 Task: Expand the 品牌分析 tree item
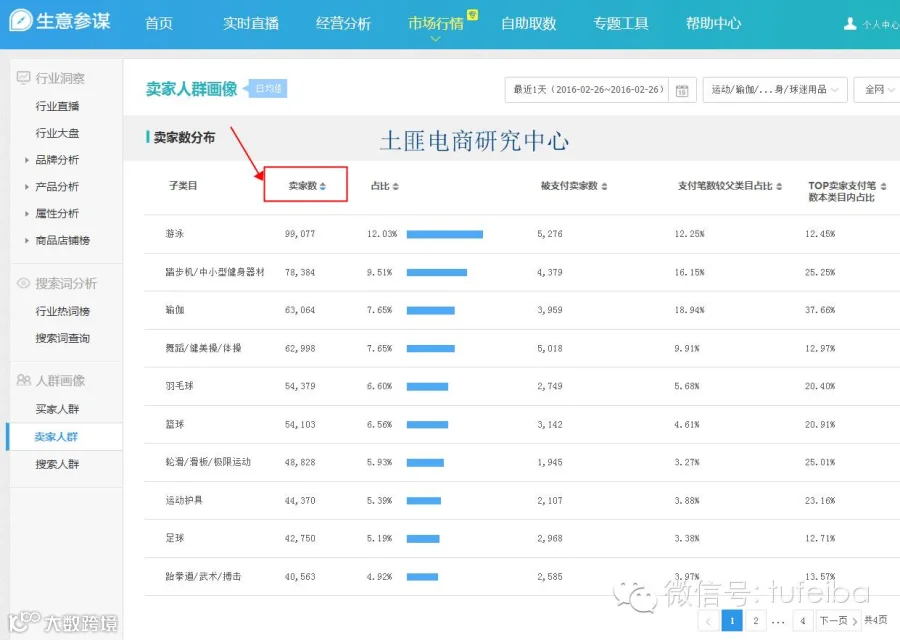point(26,160)
